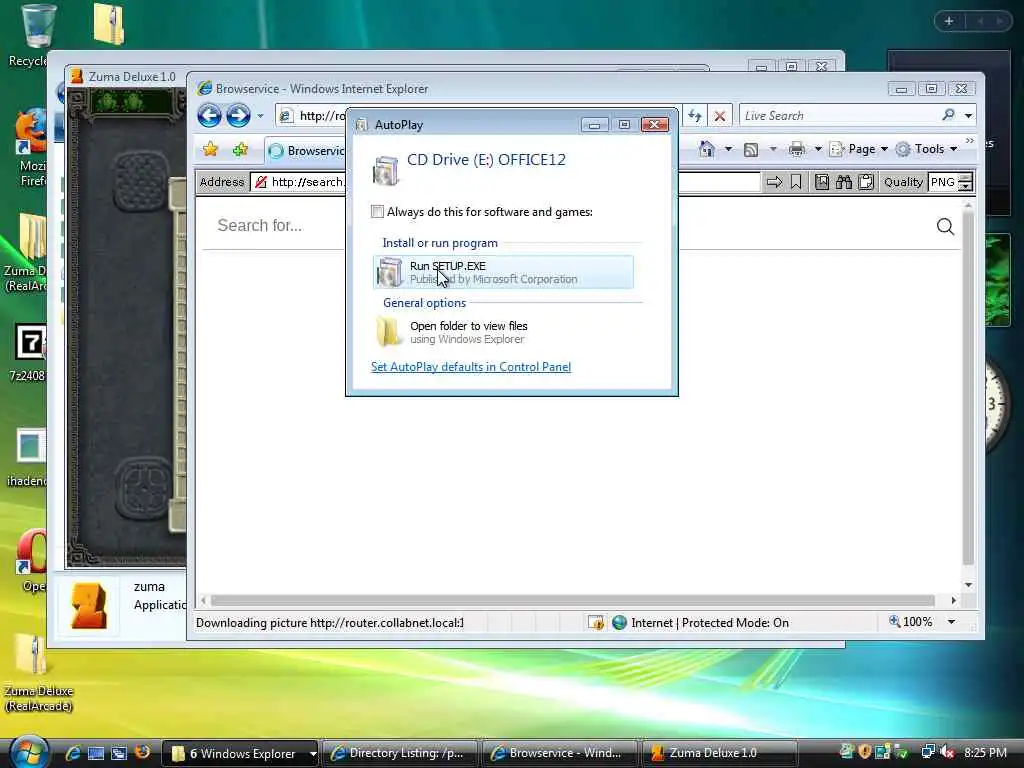Open the Page menu
Viewport: 1024px width, 768px height.
click(859, 150)
